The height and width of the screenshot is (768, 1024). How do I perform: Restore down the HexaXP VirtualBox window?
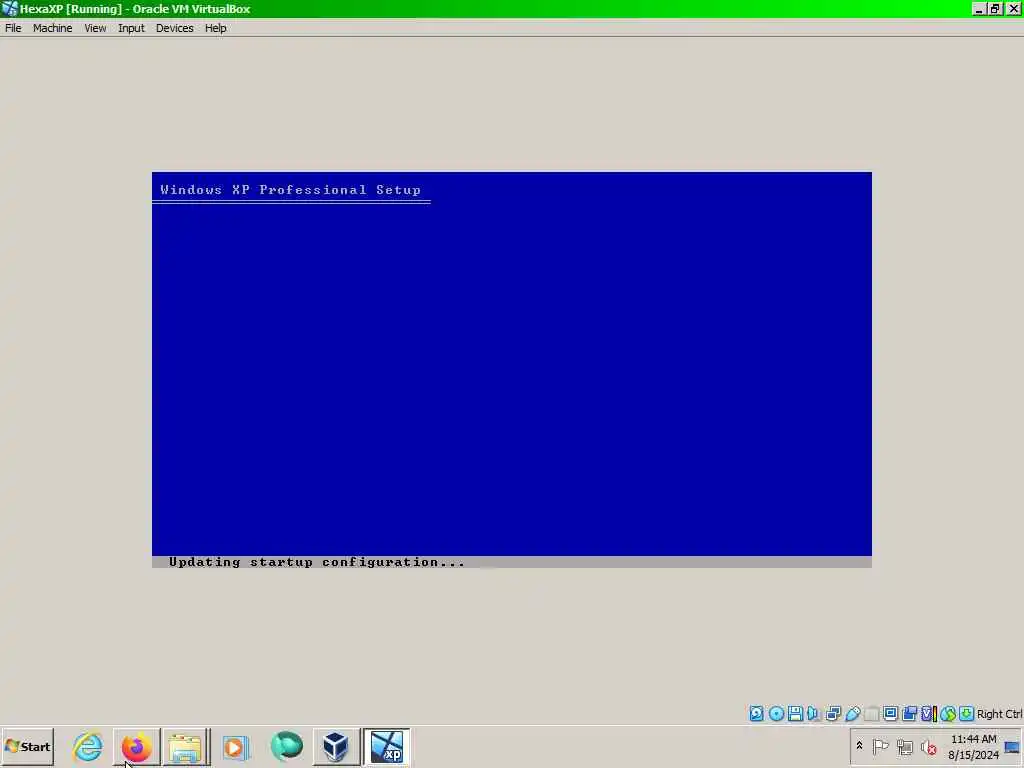tap(995, 8)
